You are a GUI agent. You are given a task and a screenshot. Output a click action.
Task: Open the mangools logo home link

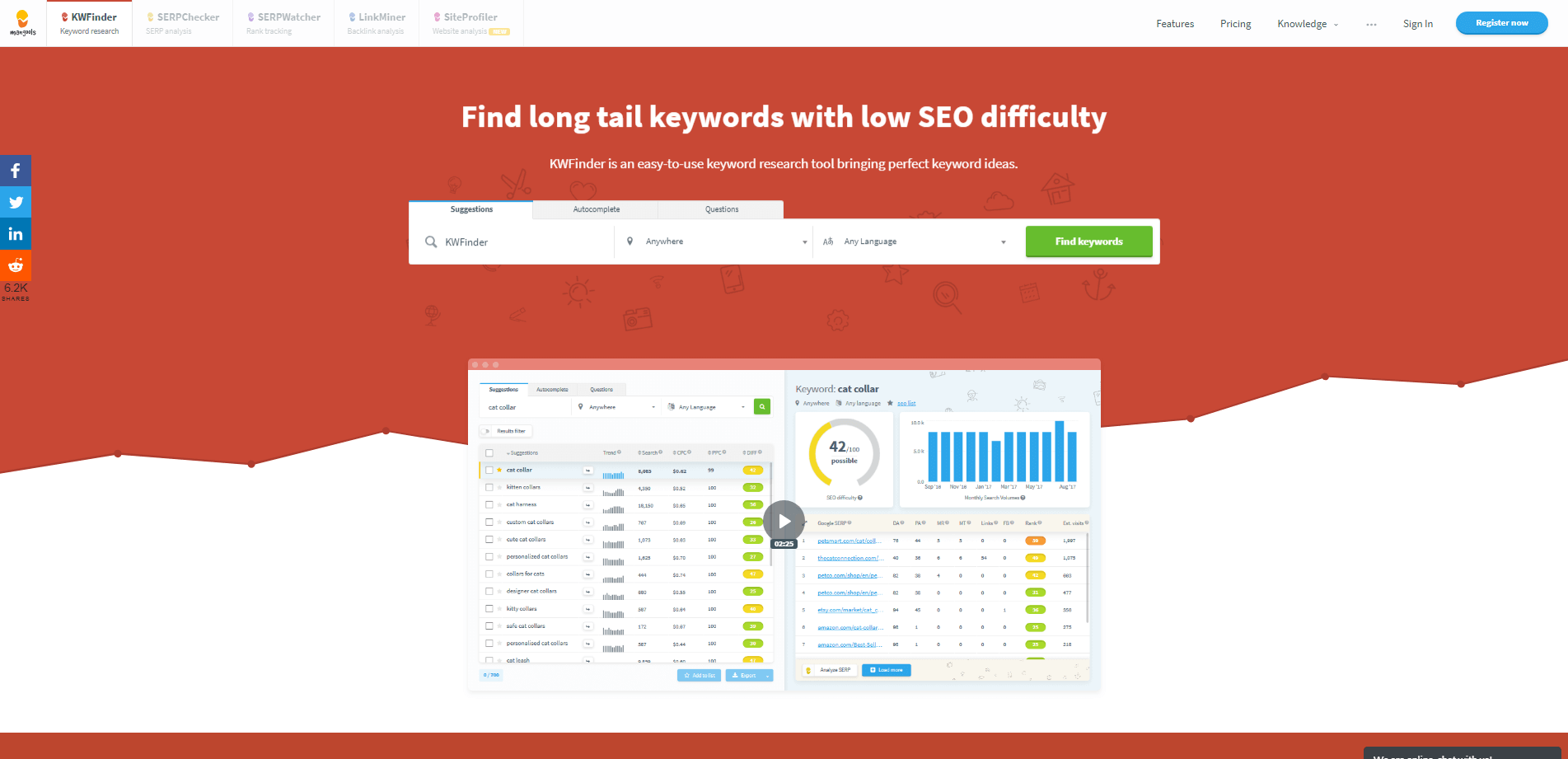tap(23, 23)
